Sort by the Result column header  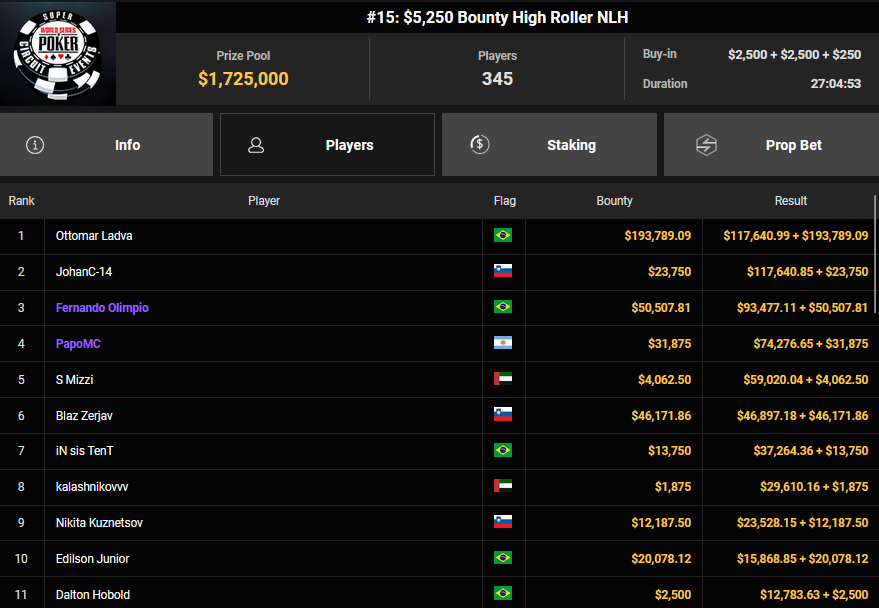coord(790,201)
